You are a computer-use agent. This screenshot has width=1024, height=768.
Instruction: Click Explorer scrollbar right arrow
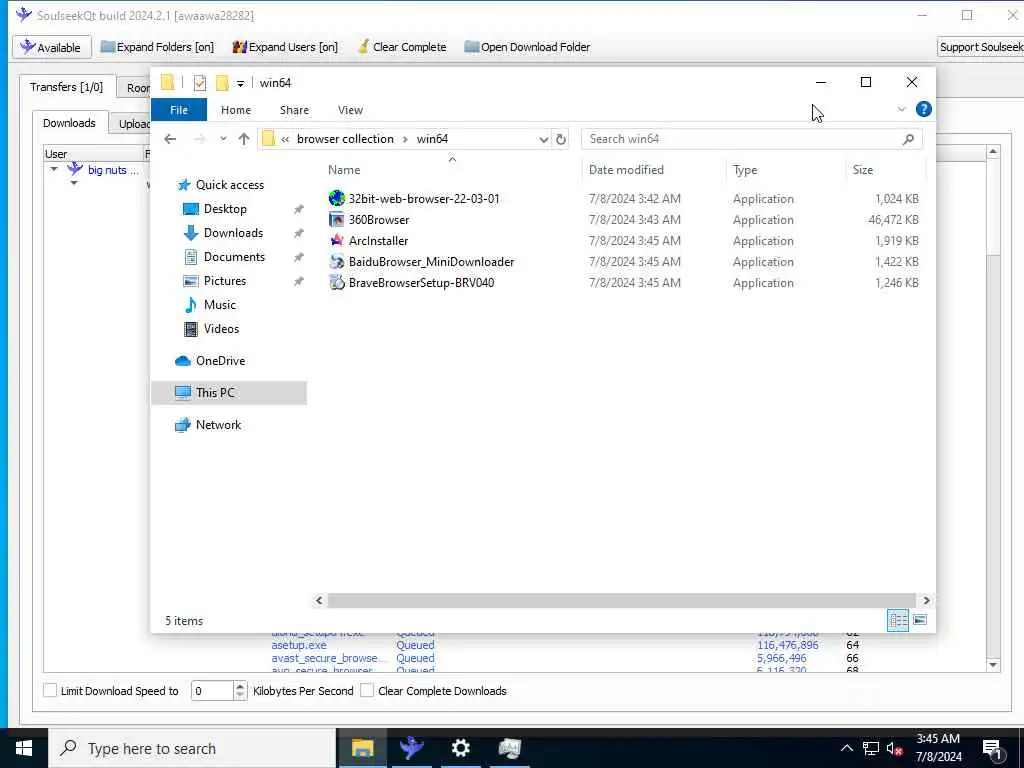(x=926, y=600)
